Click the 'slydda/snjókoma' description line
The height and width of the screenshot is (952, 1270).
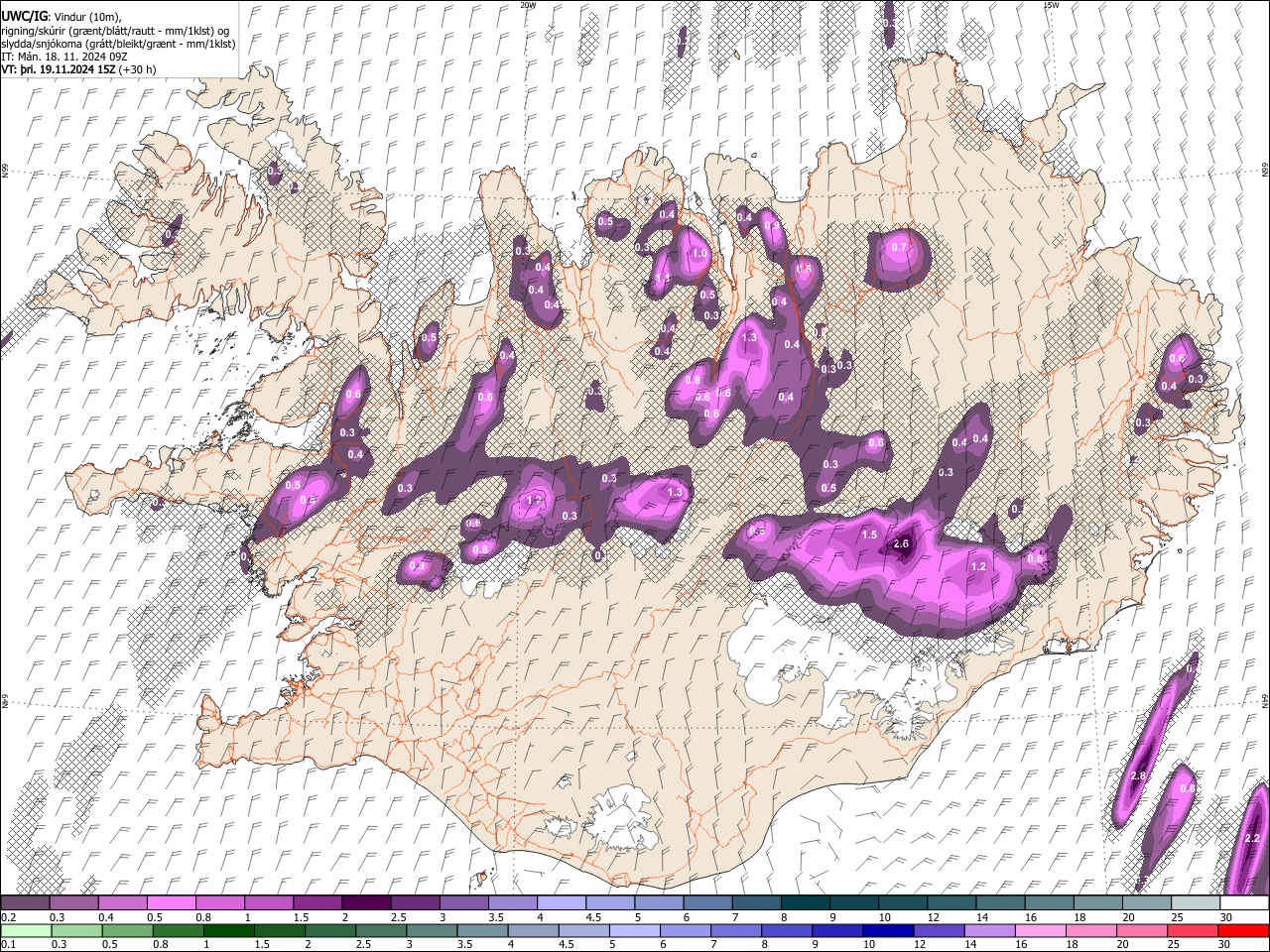[118, 44]
